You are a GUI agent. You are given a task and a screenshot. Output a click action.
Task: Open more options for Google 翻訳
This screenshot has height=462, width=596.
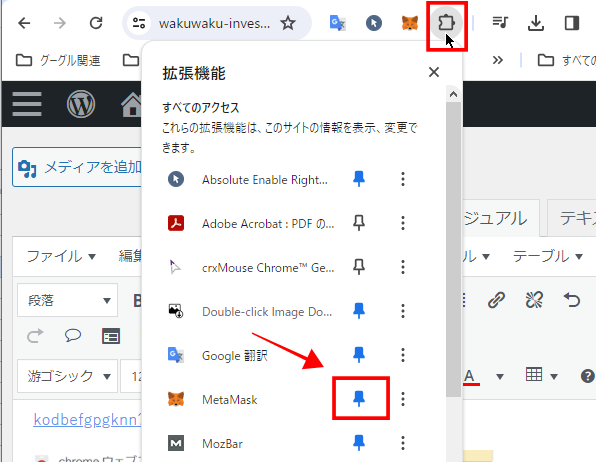pos(403,355)
